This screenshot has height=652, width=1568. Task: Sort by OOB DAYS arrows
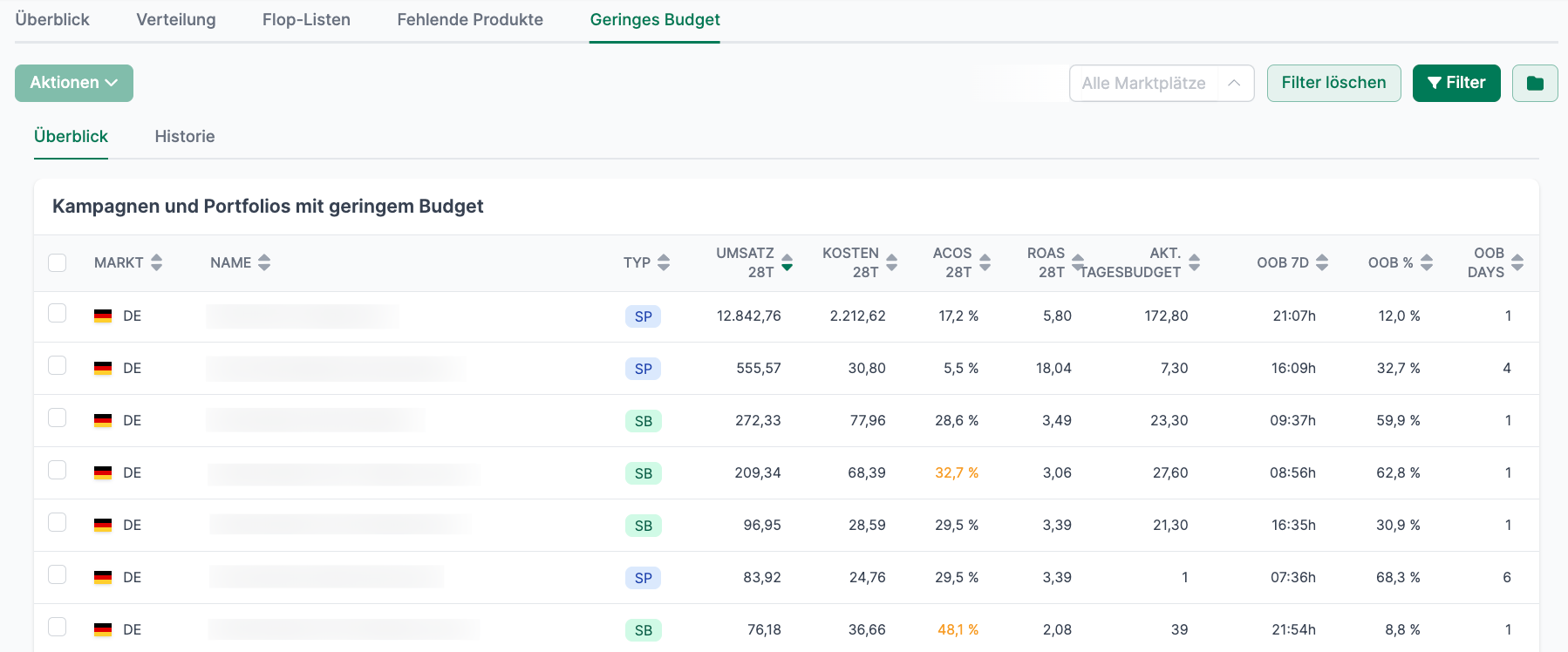click(1517, 262)
